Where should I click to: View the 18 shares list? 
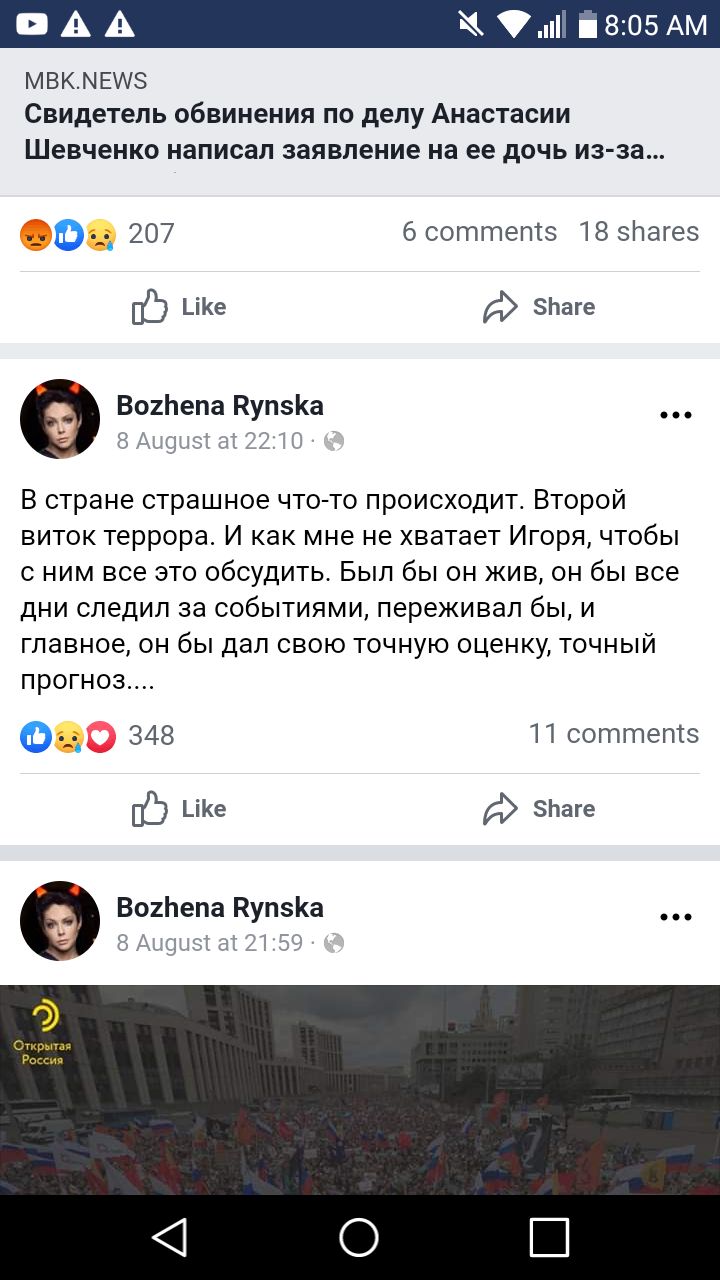coord(638,232)
